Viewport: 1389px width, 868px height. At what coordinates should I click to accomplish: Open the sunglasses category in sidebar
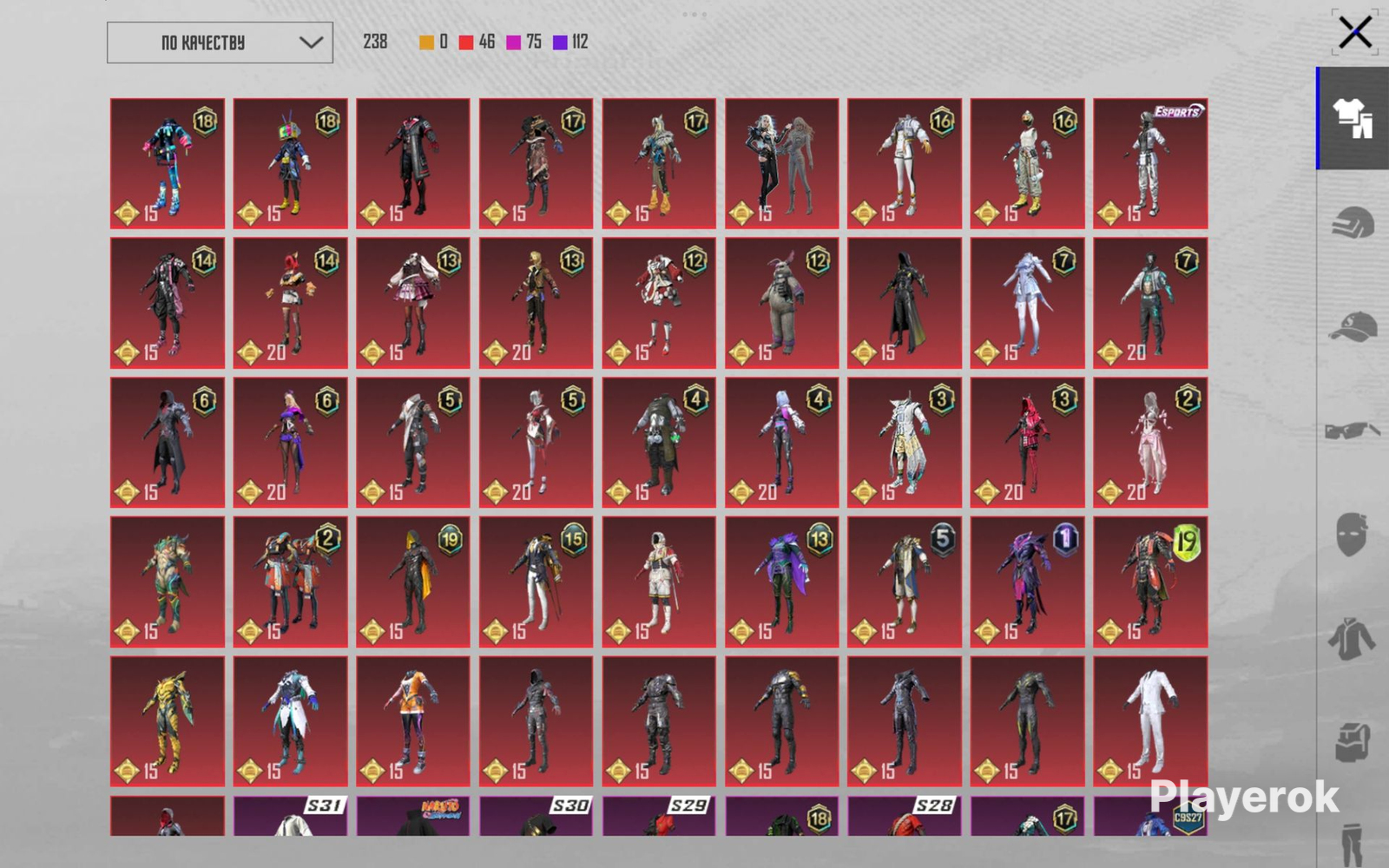tap(1353, 431)
